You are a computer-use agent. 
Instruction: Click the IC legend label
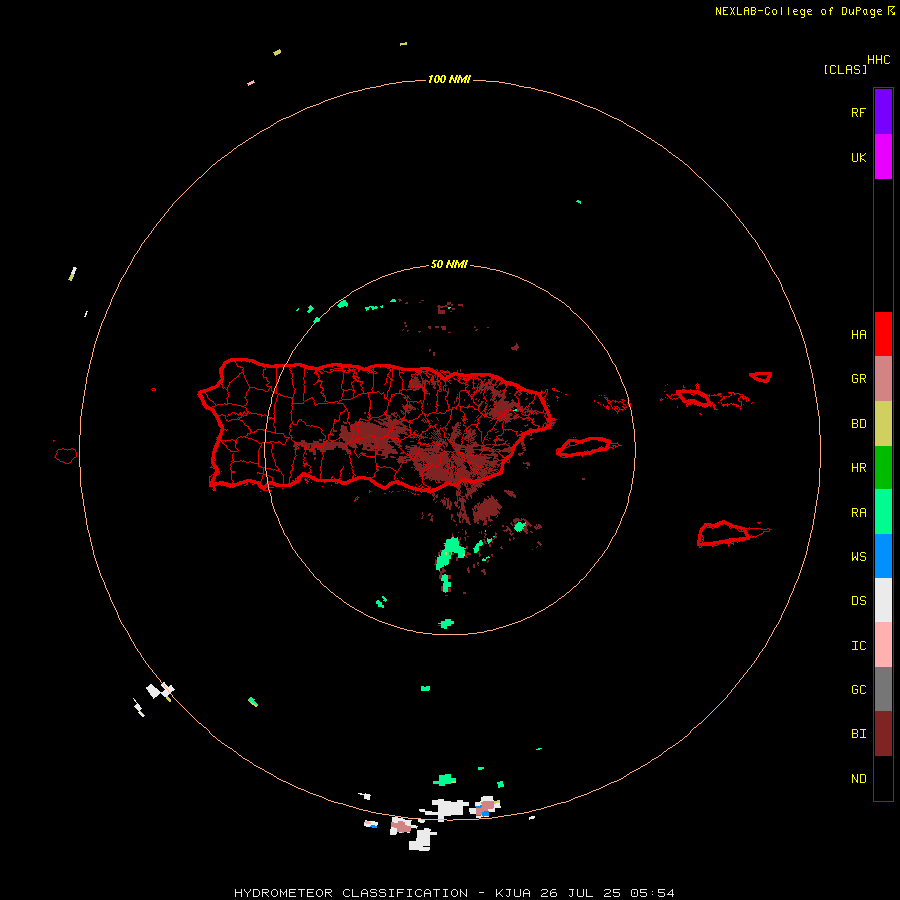coord(858,645)
